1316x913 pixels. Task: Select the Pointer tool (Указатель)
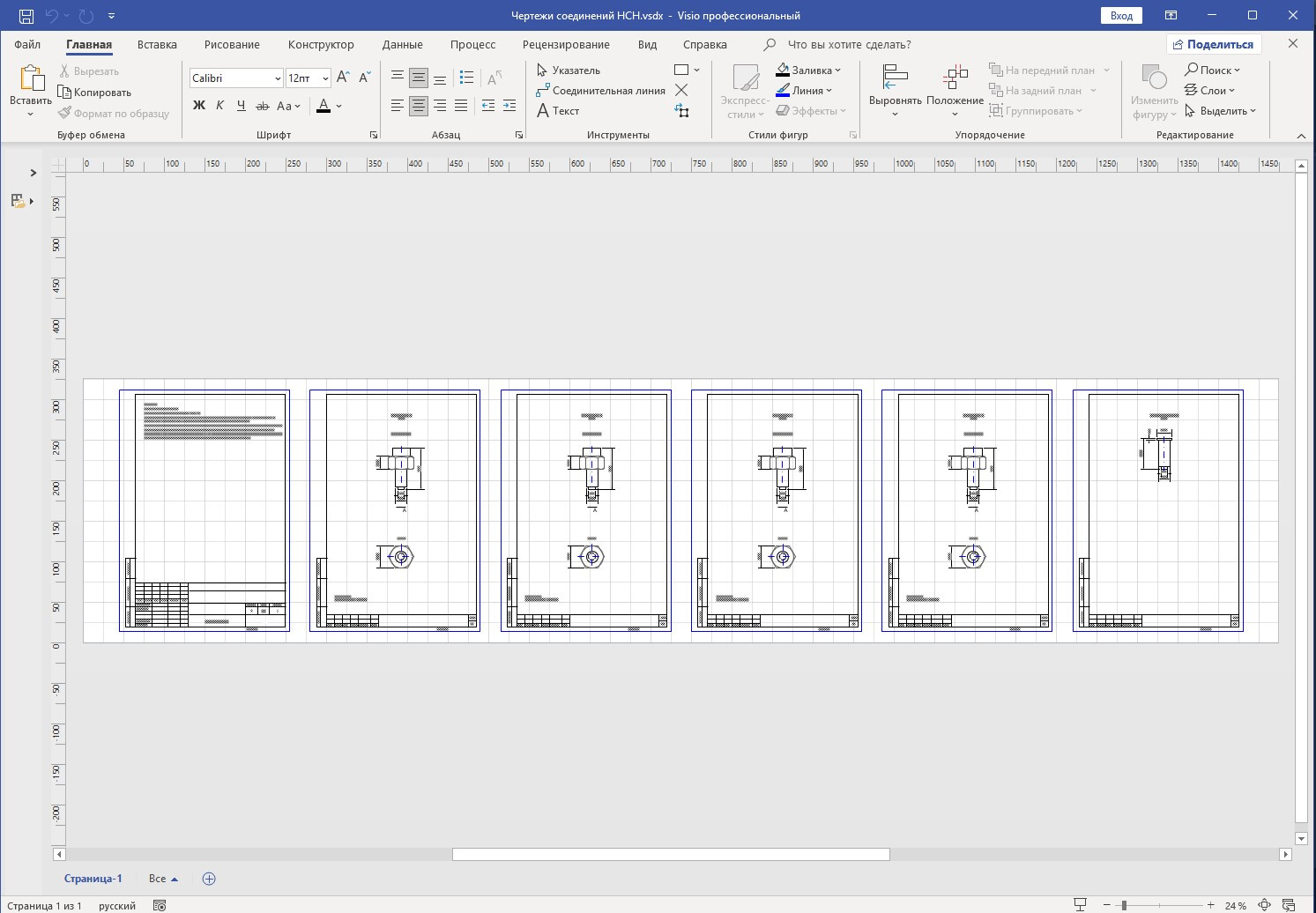[569, 71]
